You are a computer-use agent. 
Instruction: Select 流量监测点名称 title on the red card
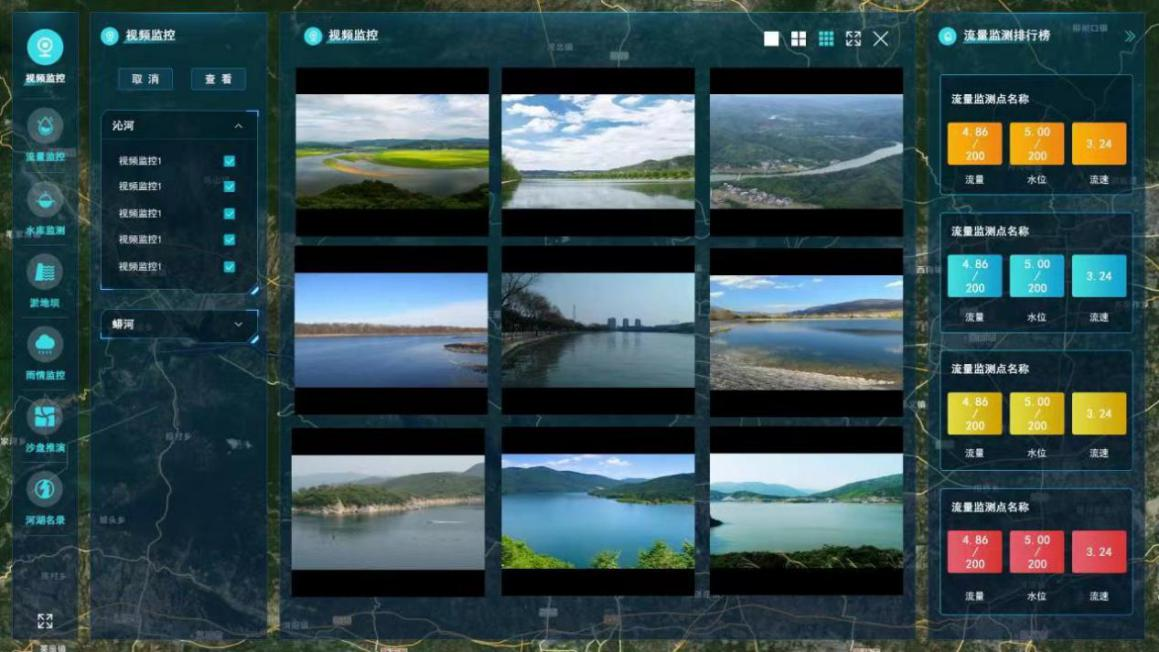(x=990, y=507)
